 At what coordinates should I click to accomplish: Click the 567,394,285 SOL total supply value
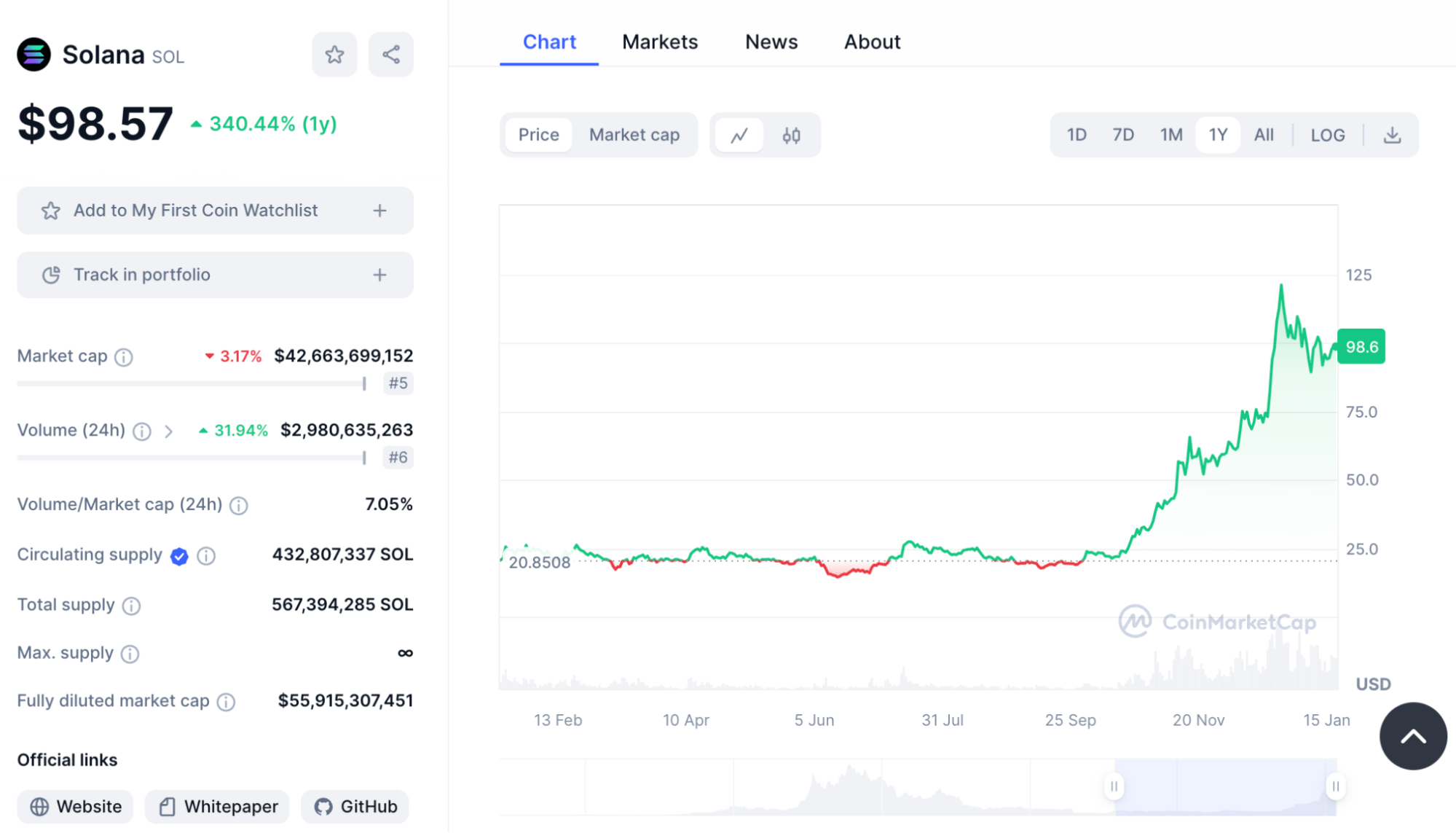coord(342,605)
